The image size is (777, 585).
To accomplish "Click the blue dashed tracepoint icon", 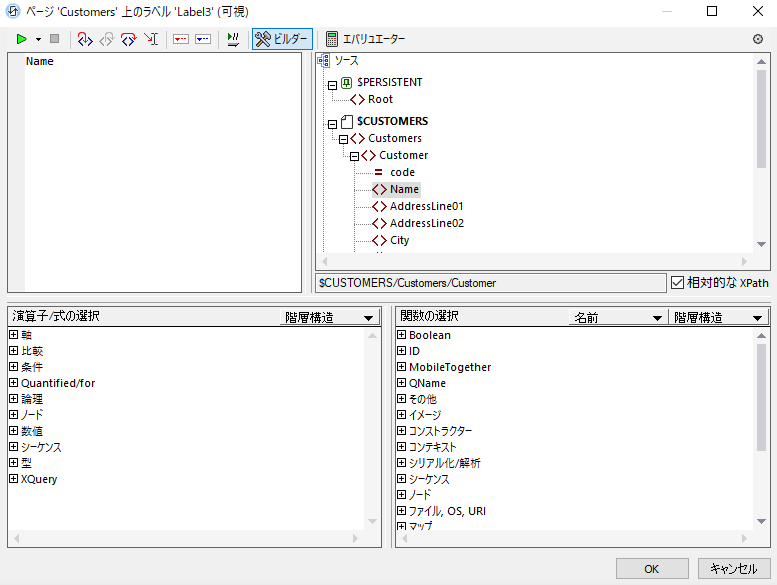I will [x=203, y=39].
